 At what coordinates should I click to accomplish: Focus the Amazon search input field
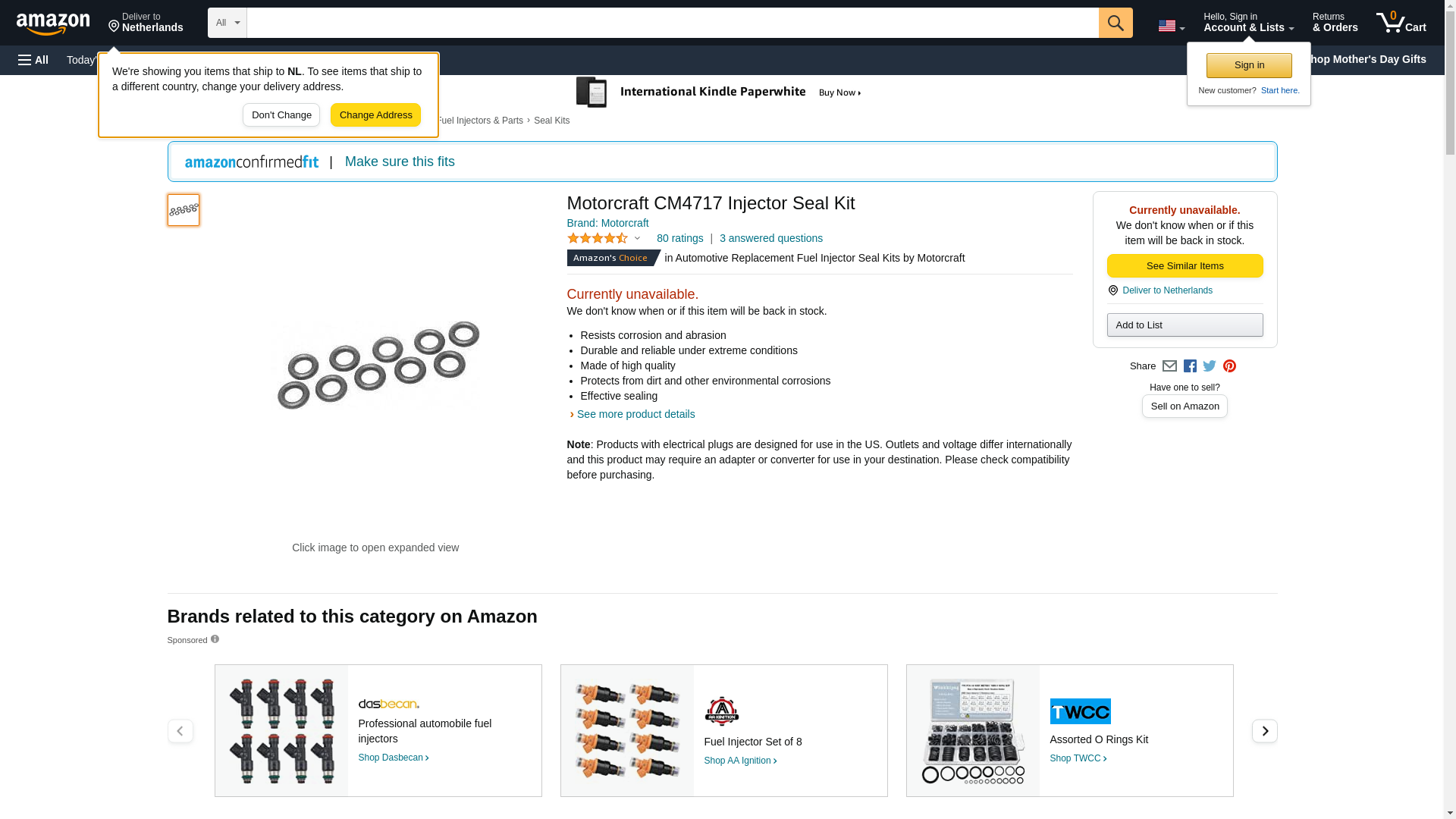click(x=672, y=23)
